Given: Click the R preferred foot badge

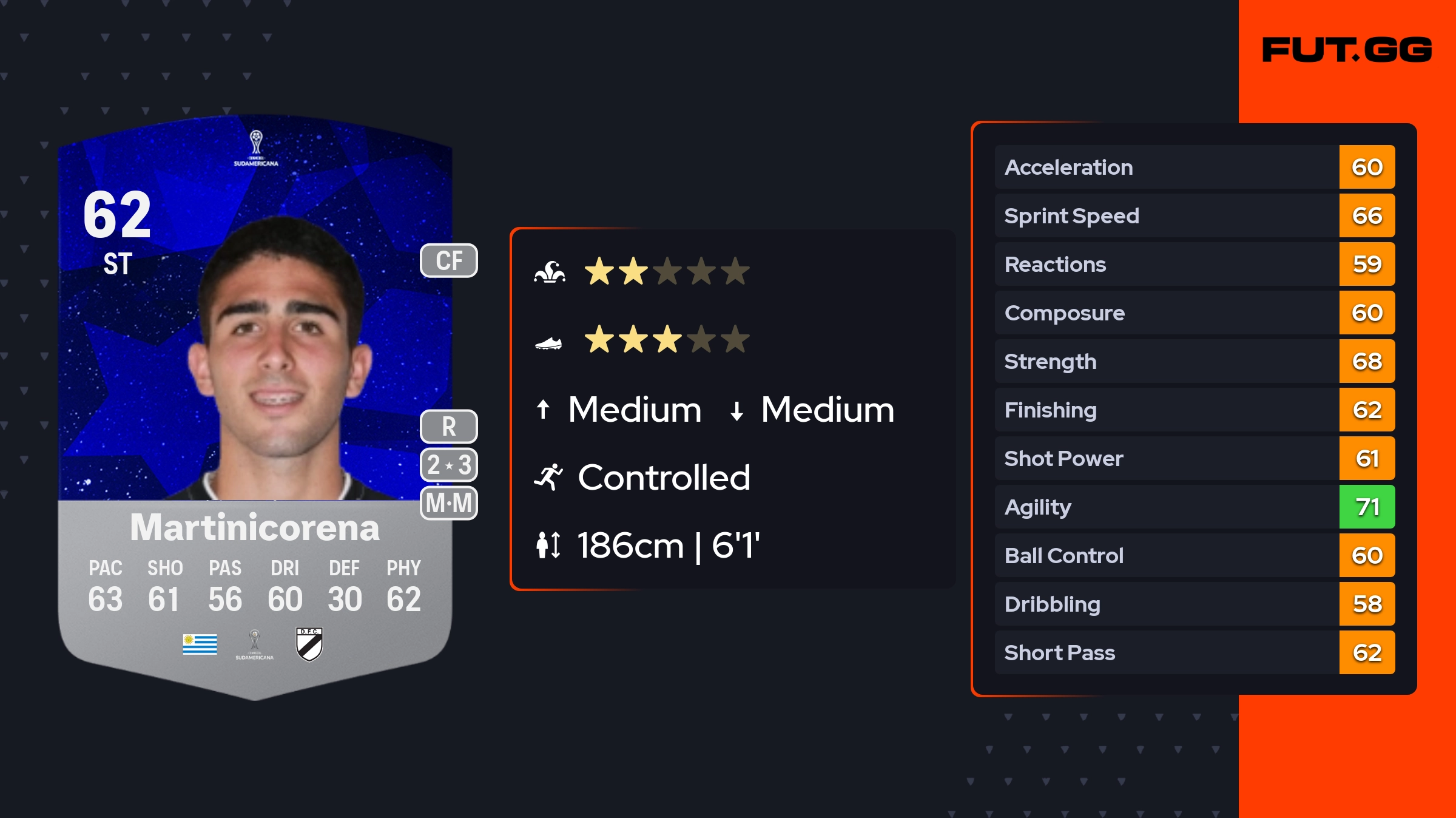Looking at the screenshot, I should point(449,427).
